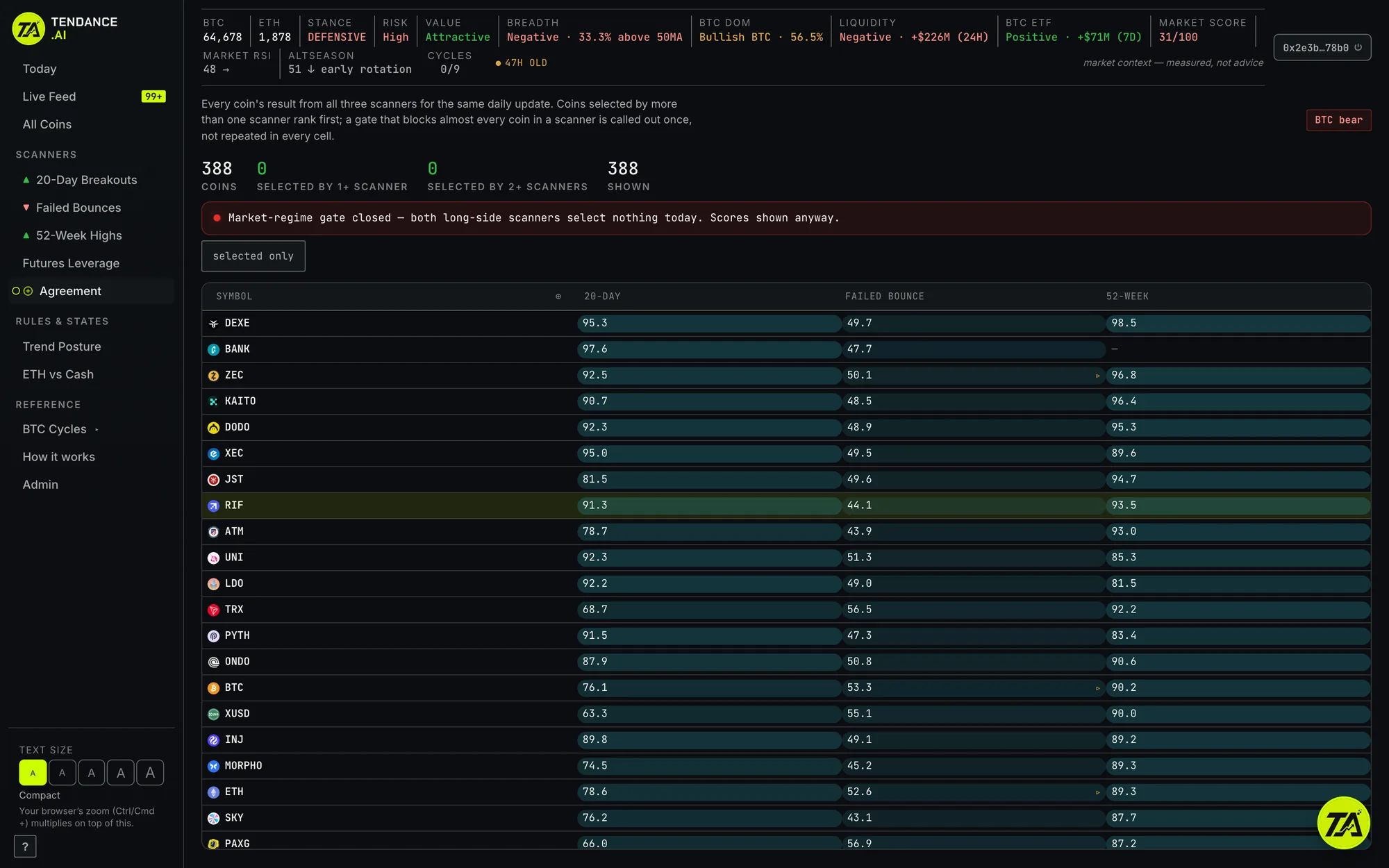
Task: Select the smallest Compact text size
Action: tap(33, 773)
